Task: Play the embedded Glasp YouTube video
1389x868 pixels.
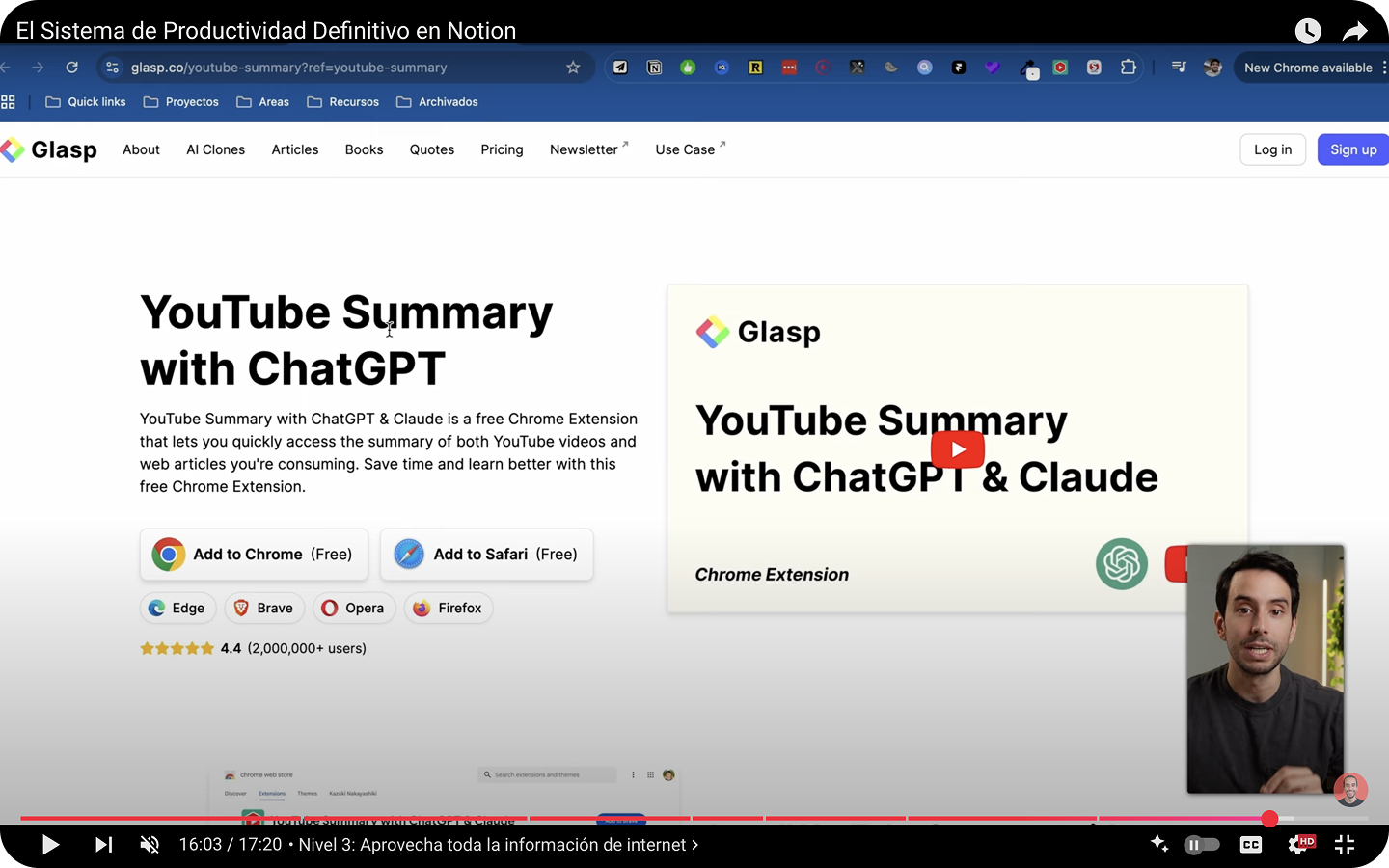Action: click(958, 449)
